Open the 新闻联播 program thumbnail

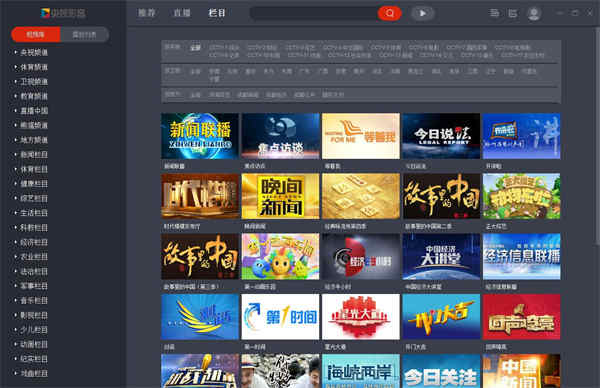click(x=200, y=136)
